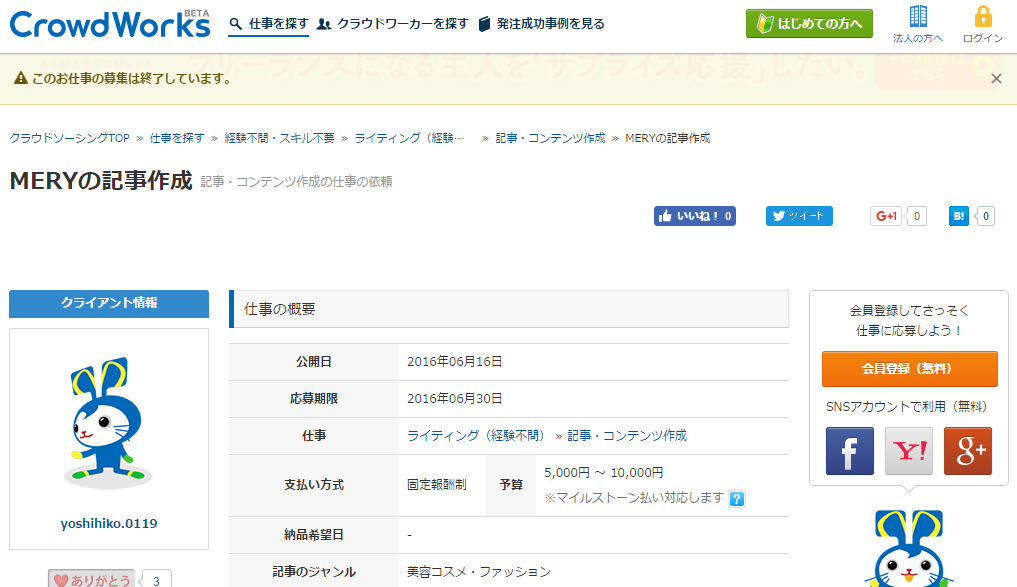Click the はじめての方へ button
This screenshot has height=587, width=1017.
point(809,24)
